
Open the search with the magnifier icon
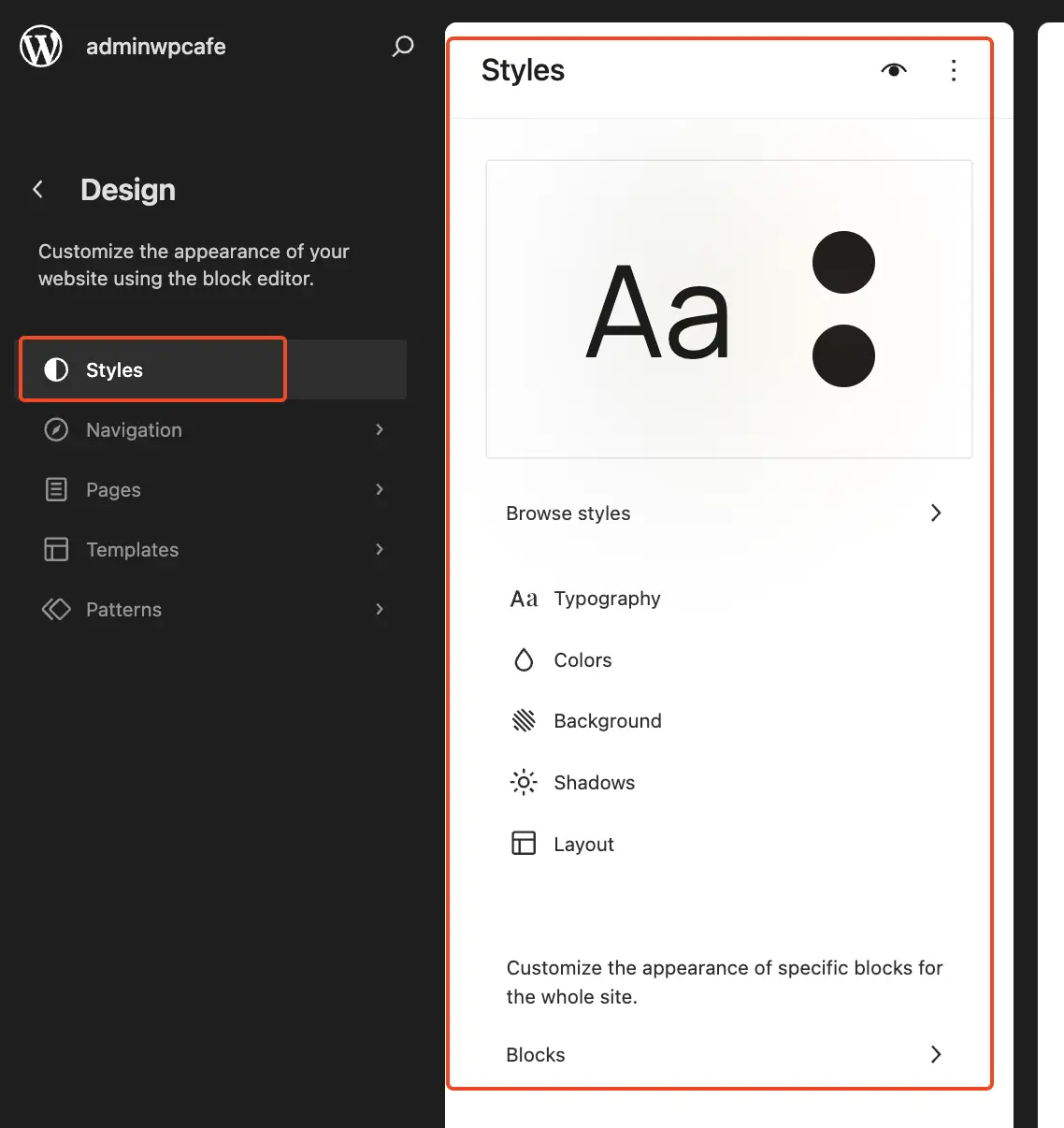tap(402, 46)
